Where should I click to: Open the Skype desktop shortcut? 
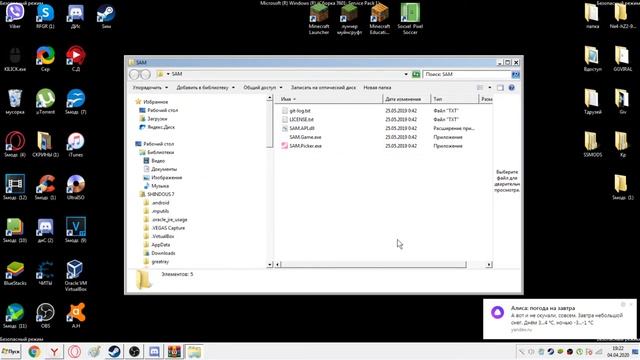[45, 16]
